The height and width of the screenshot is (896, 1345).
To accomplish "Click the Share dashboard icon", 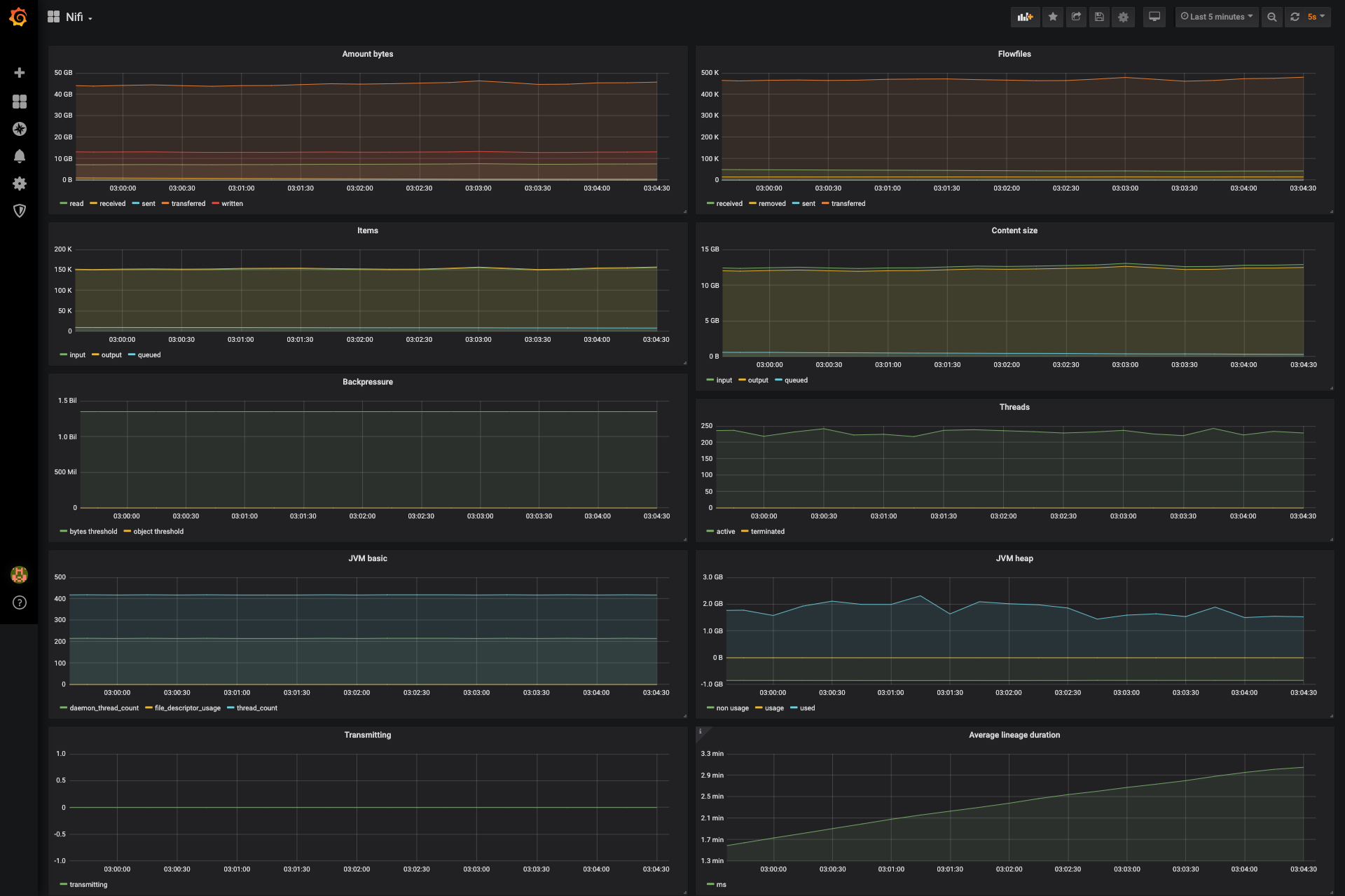I will pos(1076,17).
